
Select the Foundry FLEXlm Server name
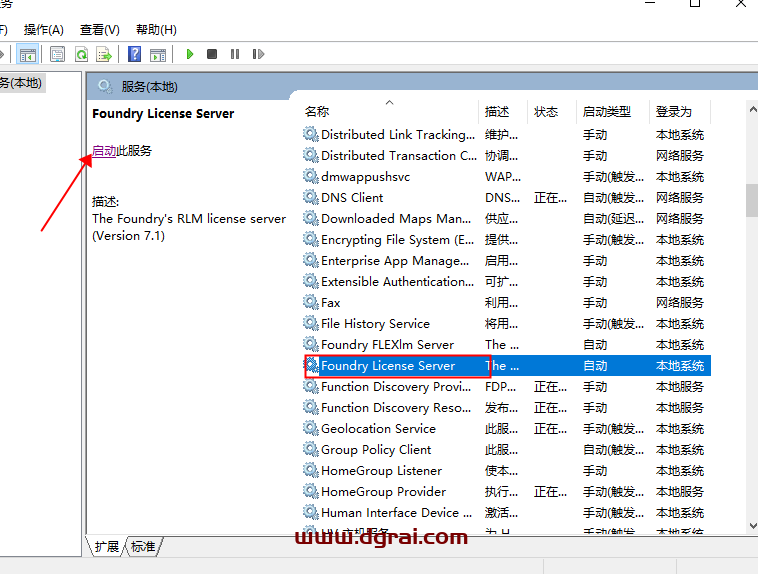click(x=387, y=345)
